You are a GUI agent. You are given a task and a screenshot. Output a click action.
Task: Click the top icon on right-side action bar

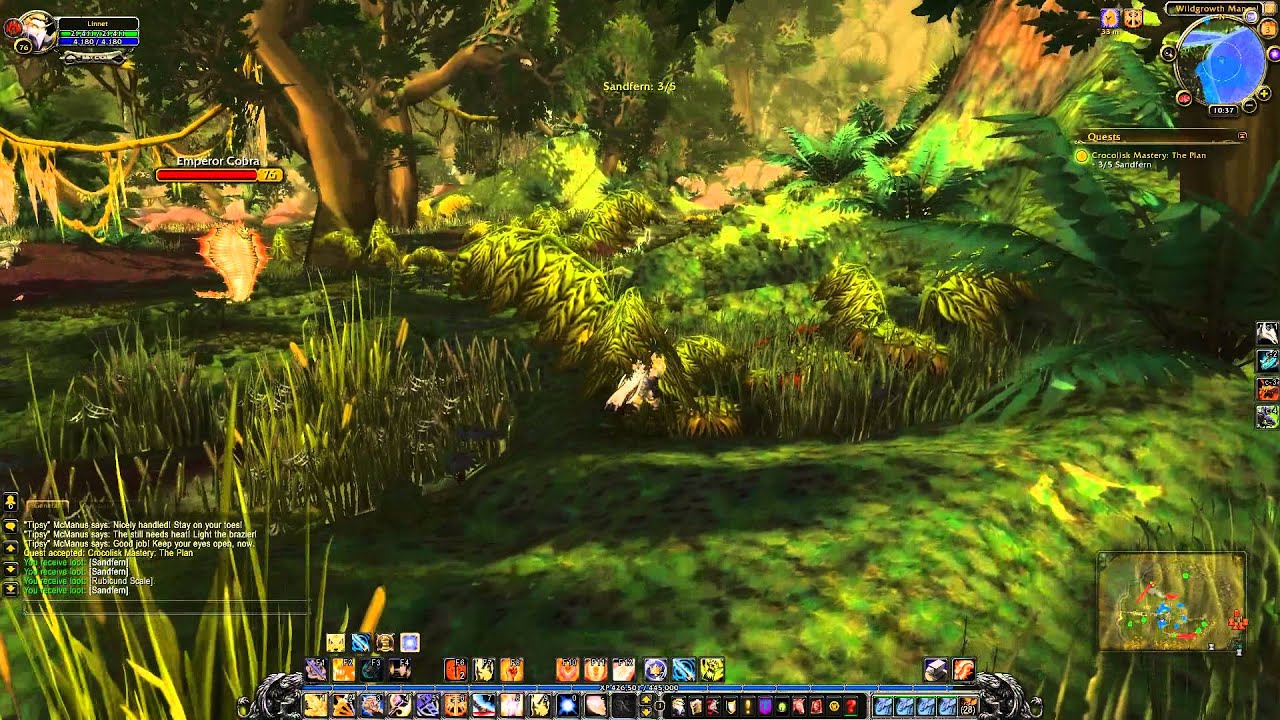click(x=1267, y=332)
